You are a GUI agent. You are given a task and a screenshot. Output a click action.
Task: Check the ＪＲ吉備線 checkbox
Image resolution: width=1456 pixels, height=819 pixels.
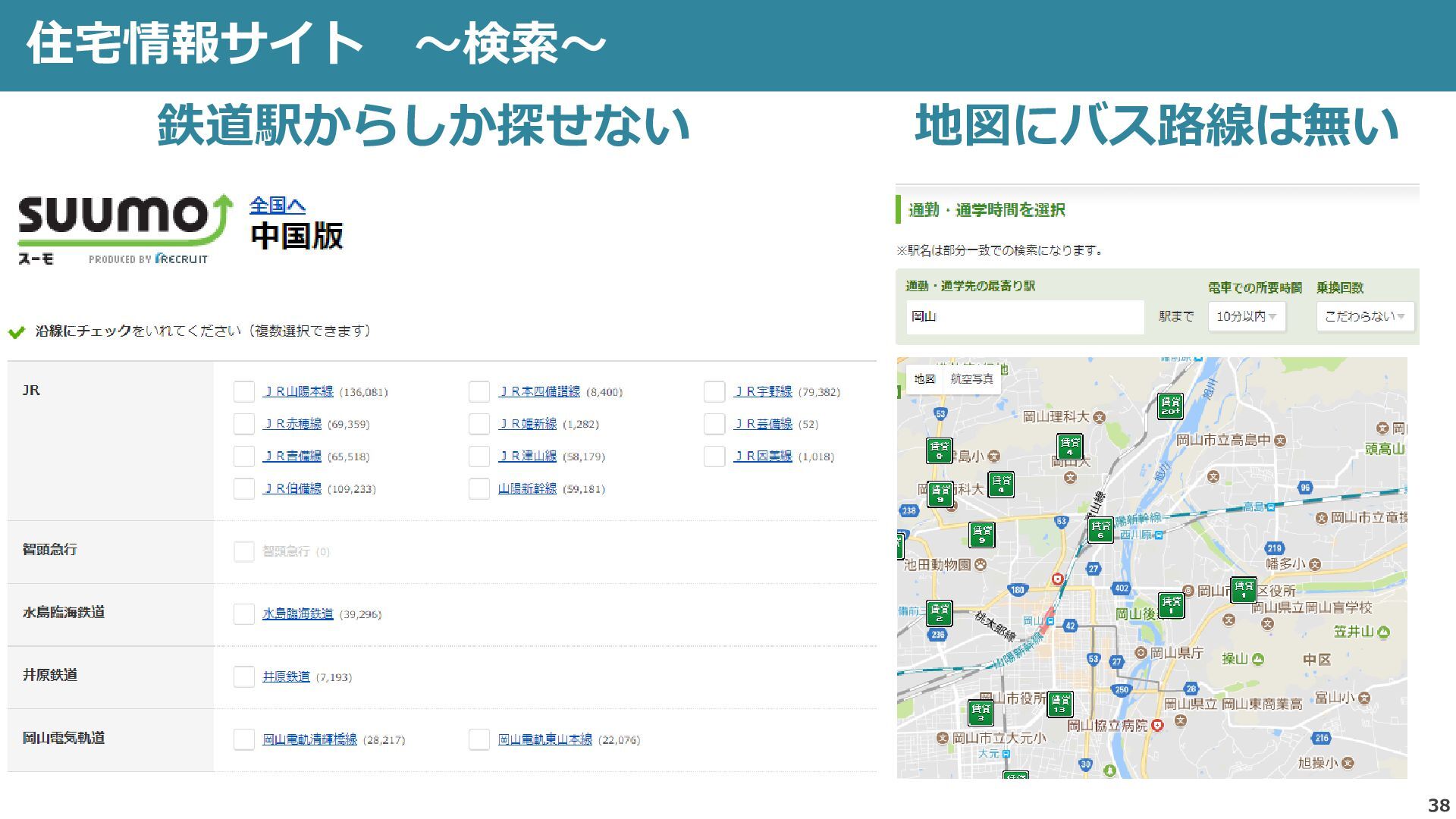pos(243,457)
